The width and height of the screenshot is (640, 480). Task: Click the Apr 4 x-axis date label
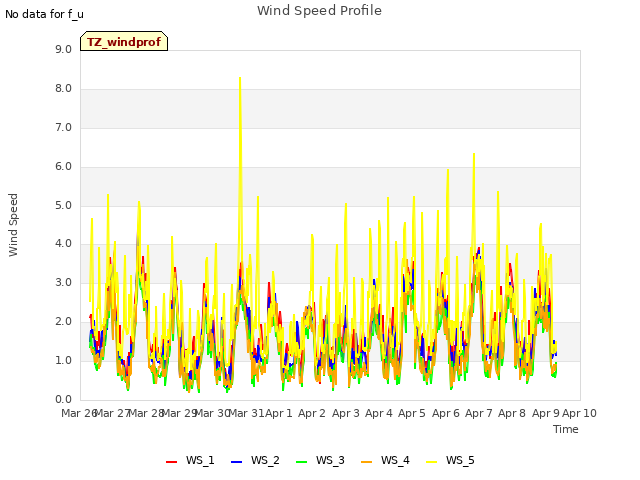[x=379, y=413]
